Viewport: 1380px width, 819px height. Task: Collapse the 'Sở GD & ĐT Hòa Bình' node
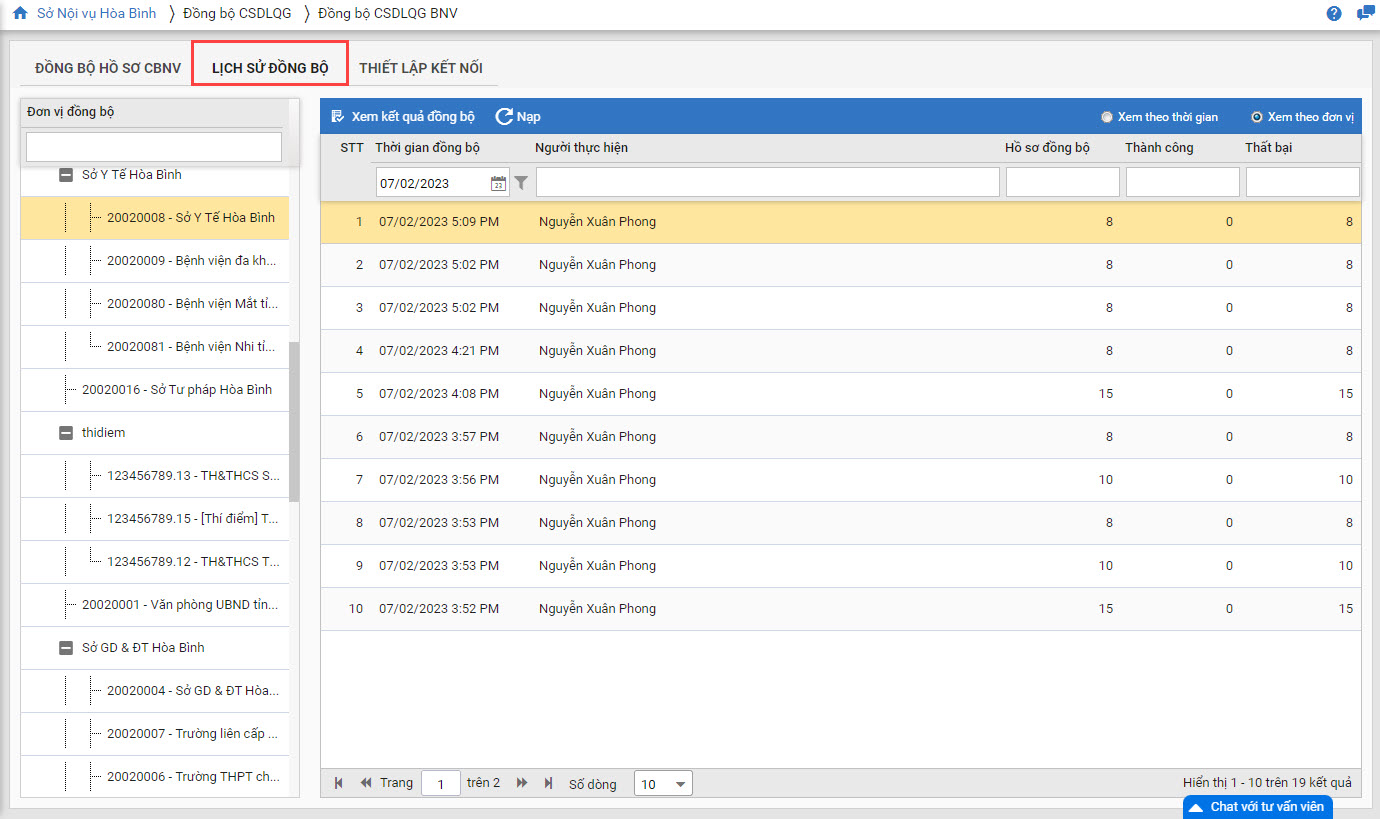tap(66, 648)
